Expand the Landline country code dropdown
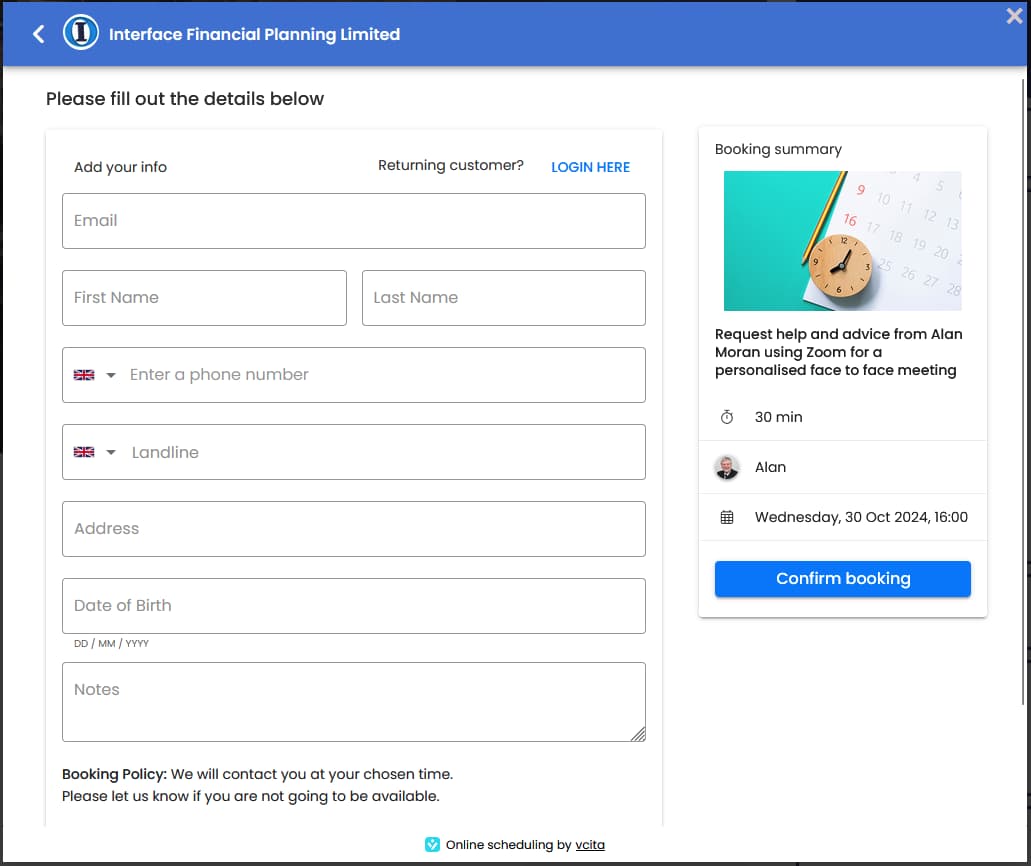This screenshot has height=866, width=1031. click(111, 452)
